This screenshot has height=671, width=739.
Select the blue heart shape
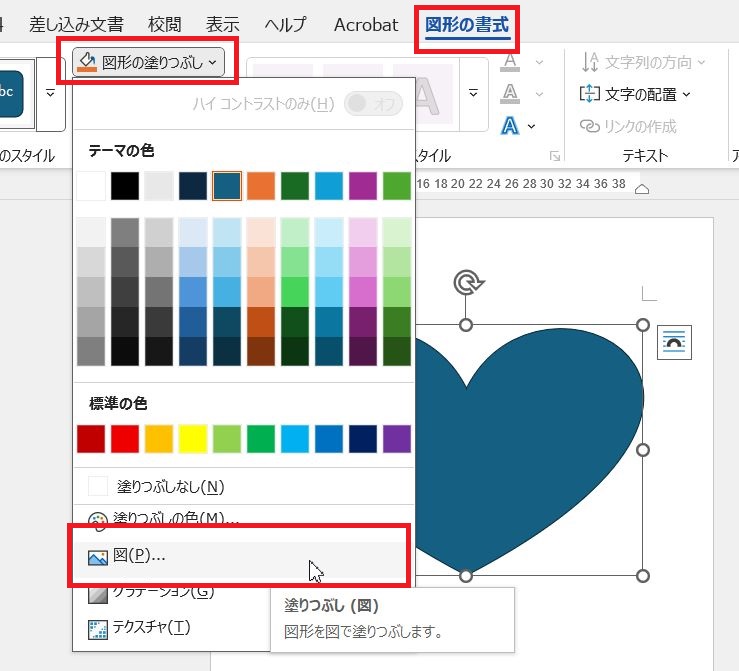[528, 450]
